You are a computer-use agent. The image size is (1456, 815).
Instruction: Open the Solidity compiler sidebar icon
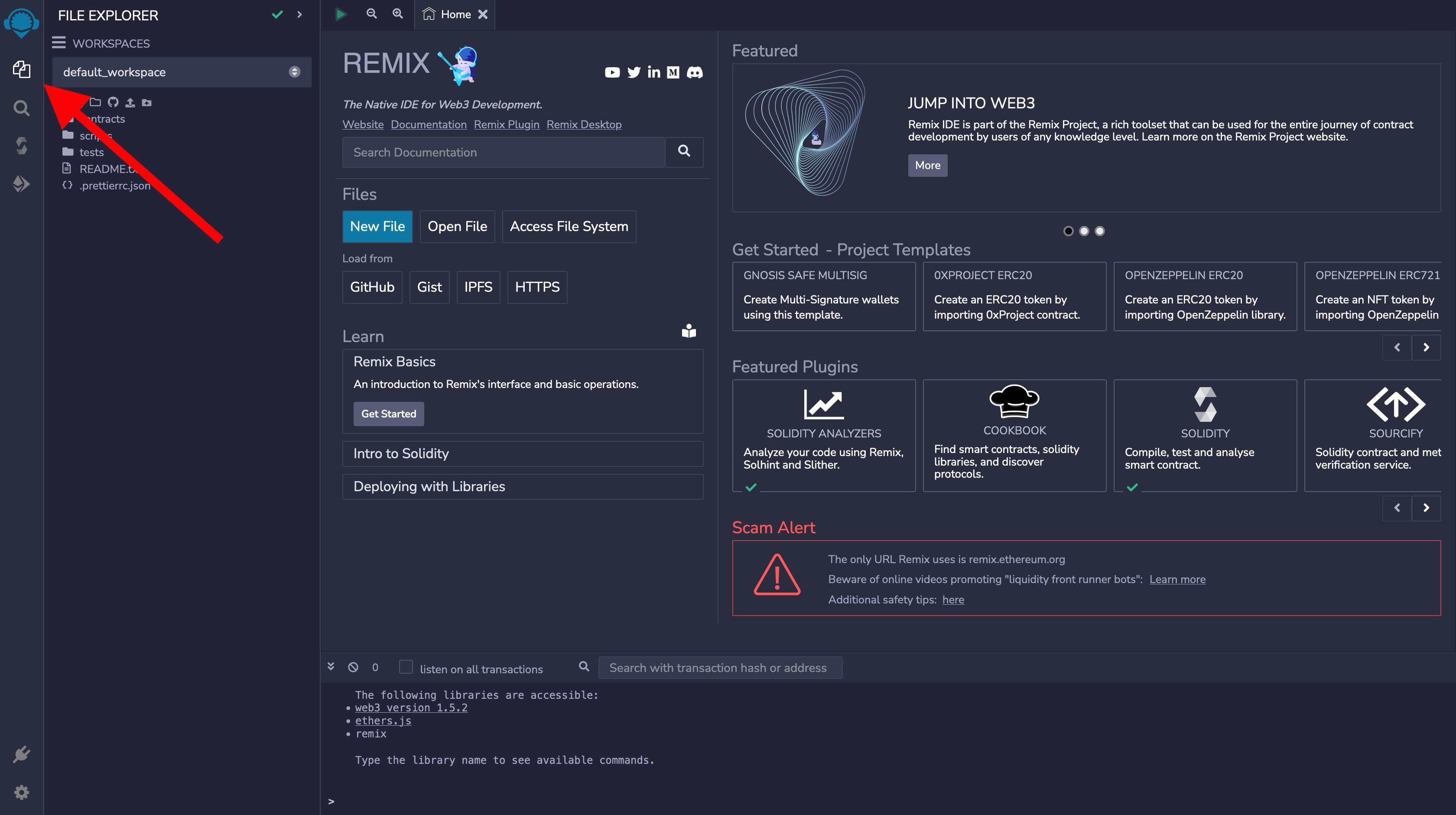pos(22,145)
